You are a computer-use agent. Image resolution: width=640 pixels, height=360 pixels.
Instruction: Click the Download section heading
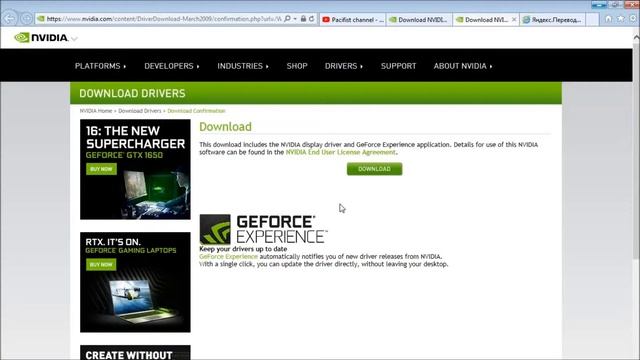(225, 127)
